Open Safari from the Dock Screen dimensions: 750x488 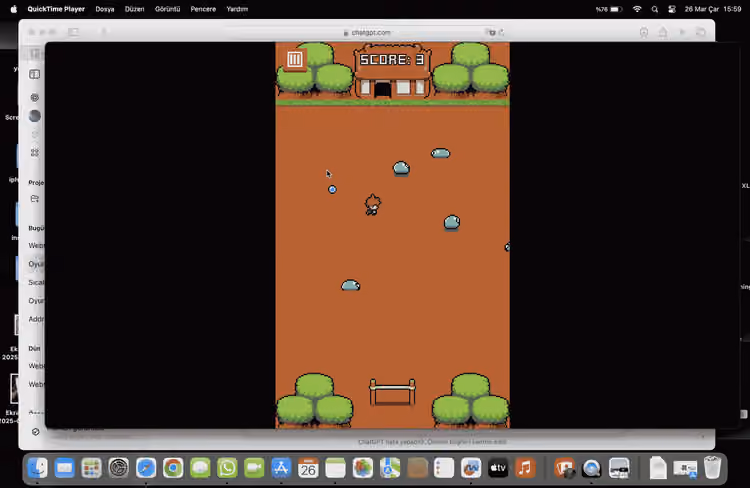146,468
